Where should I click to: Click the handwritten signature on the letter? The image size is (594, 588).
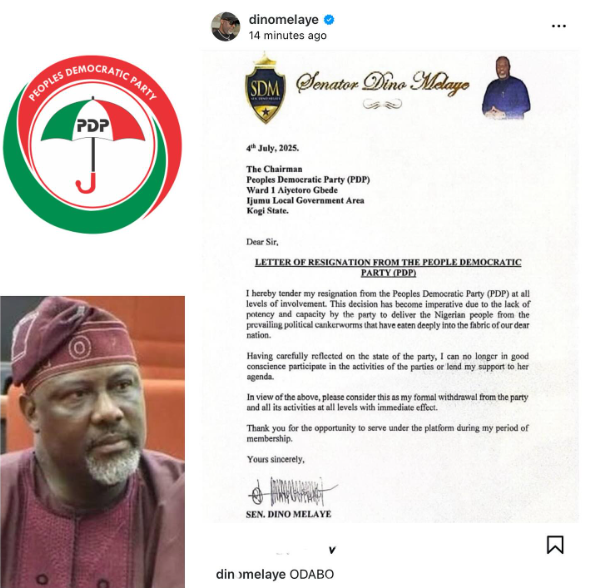coord(292,492)
